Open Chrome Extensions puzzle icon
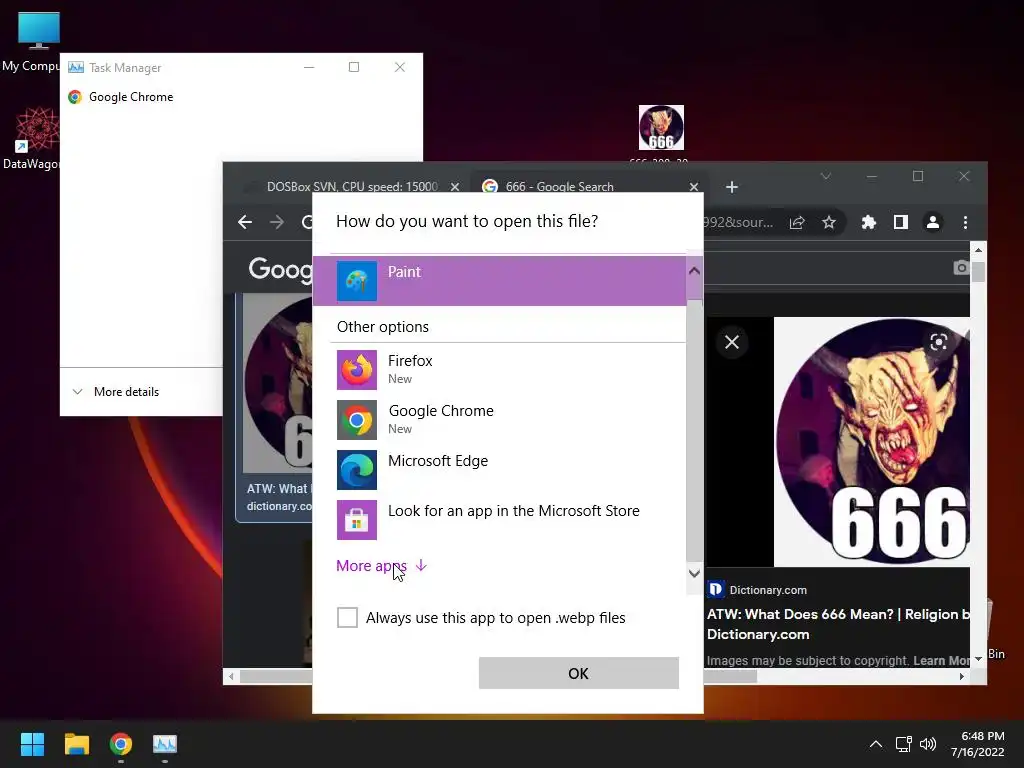Screen dimensions: 1024x768 pyautogui.click(x=869, y=223)
